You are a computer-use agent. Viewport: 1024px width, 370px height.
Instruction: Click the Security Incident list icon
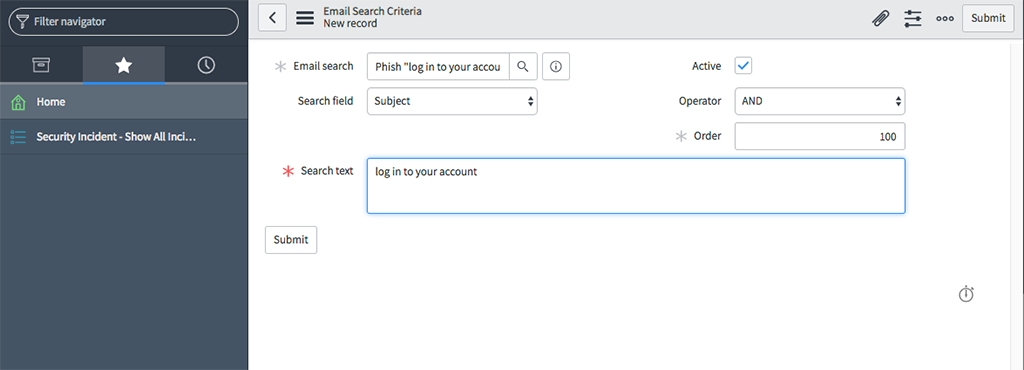(18, 136)
